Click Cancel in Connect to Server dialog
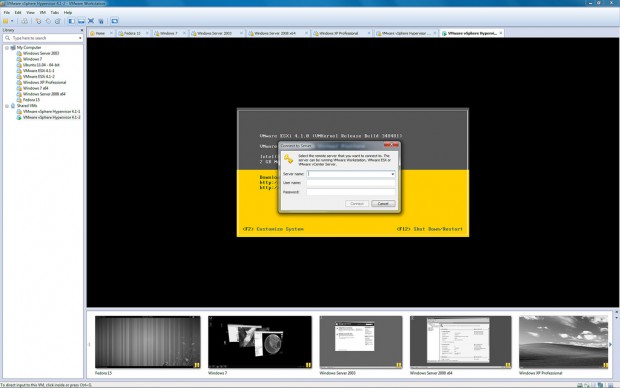Image resolution: width=620 pixels, height=388 pixels. [383, 204]
